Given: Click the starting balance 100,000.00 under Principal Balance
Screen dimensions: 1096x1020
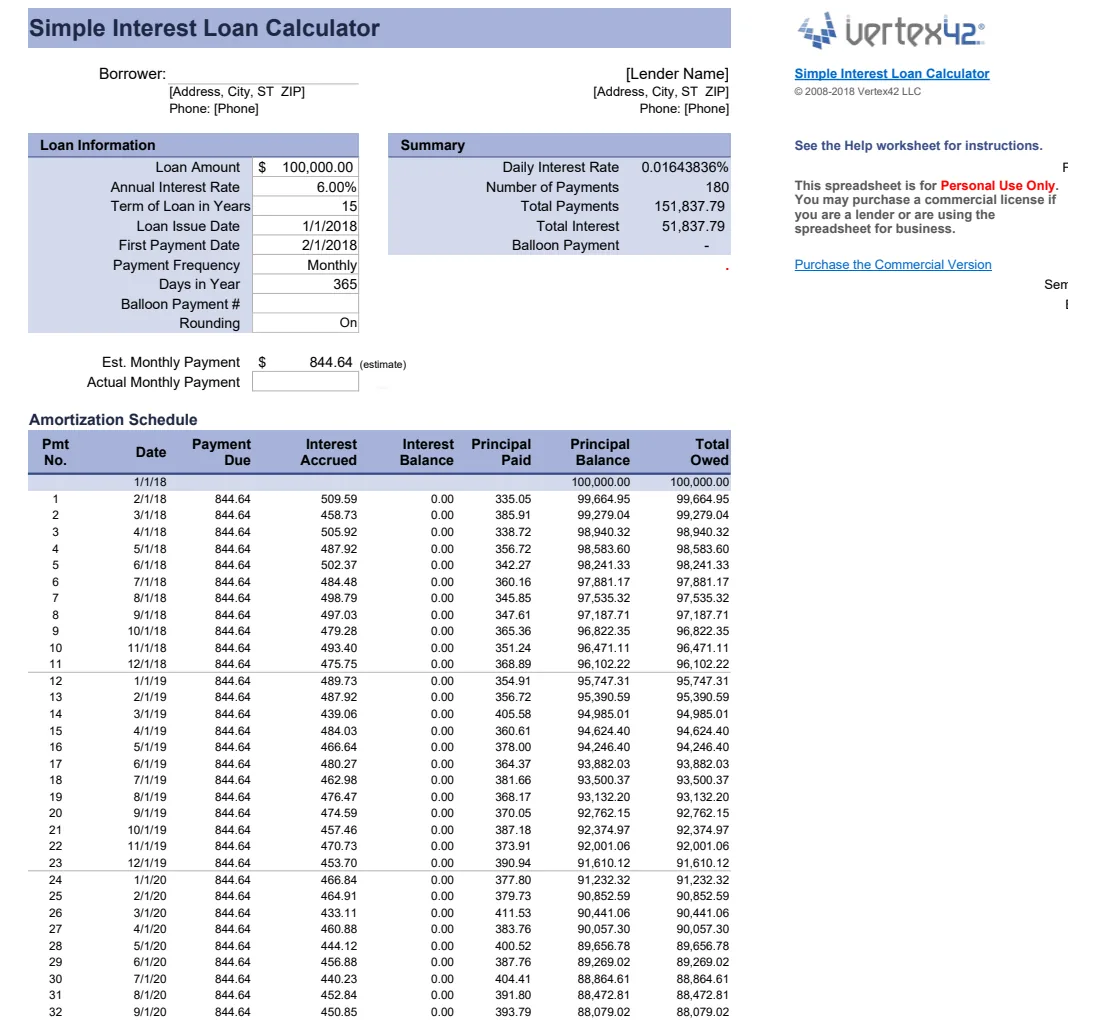Looking at the screenshot, I should (x=600, y=482).
